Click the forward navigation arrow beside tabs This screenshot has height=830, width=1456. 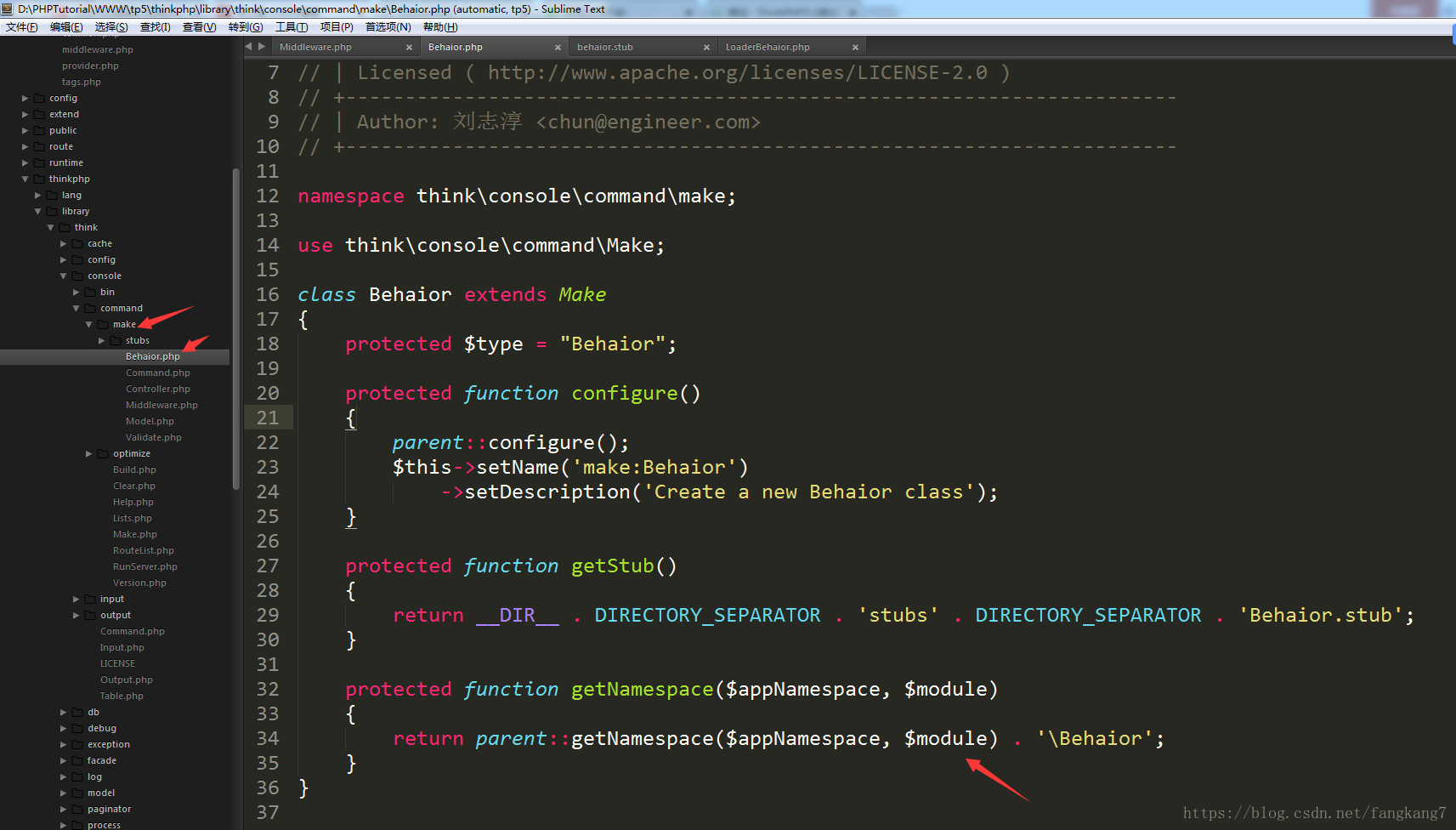(x=260, y=47)
